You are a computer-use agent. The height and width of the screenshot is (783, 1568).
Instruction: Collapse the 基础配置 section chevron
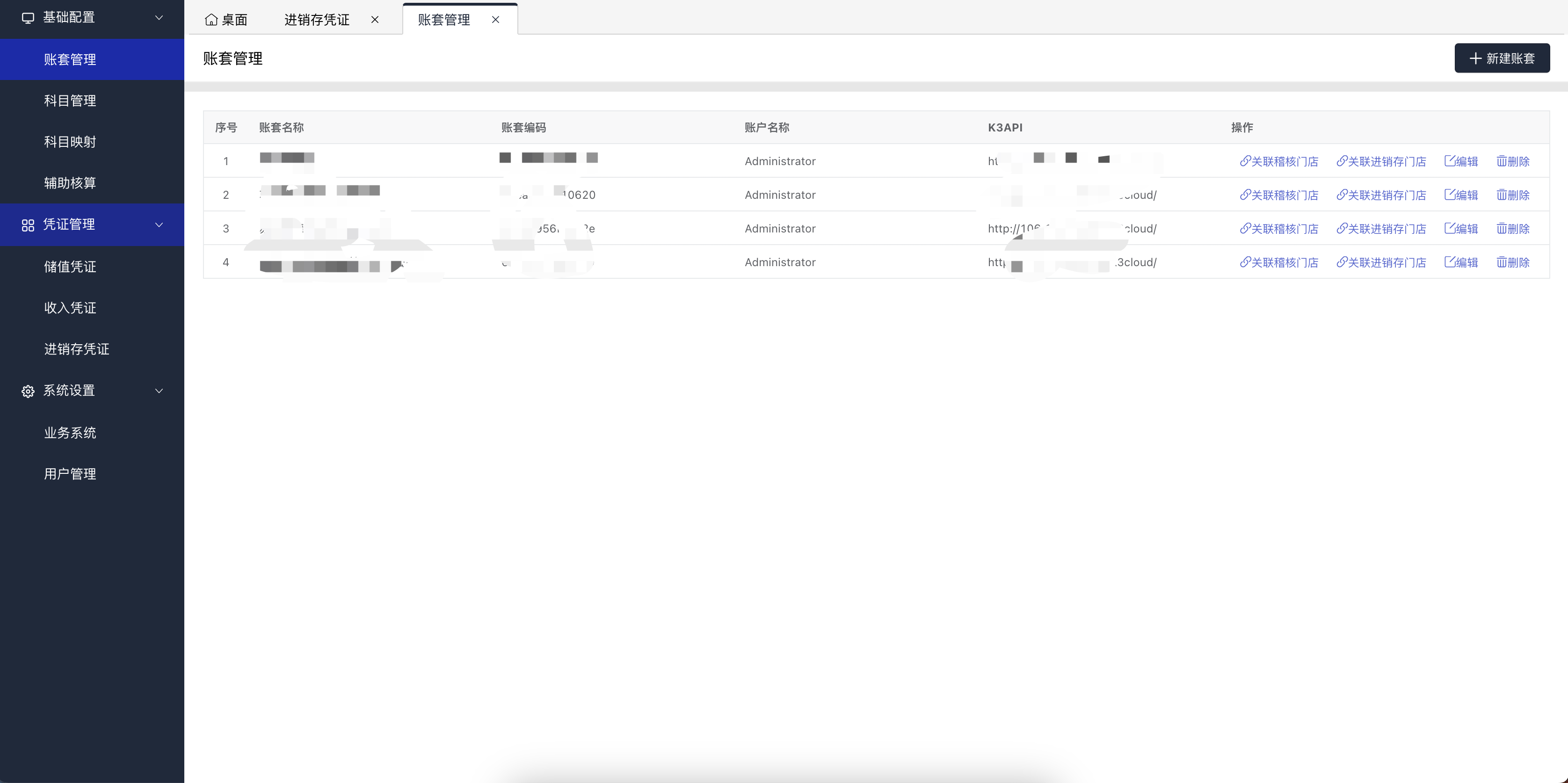159,18
